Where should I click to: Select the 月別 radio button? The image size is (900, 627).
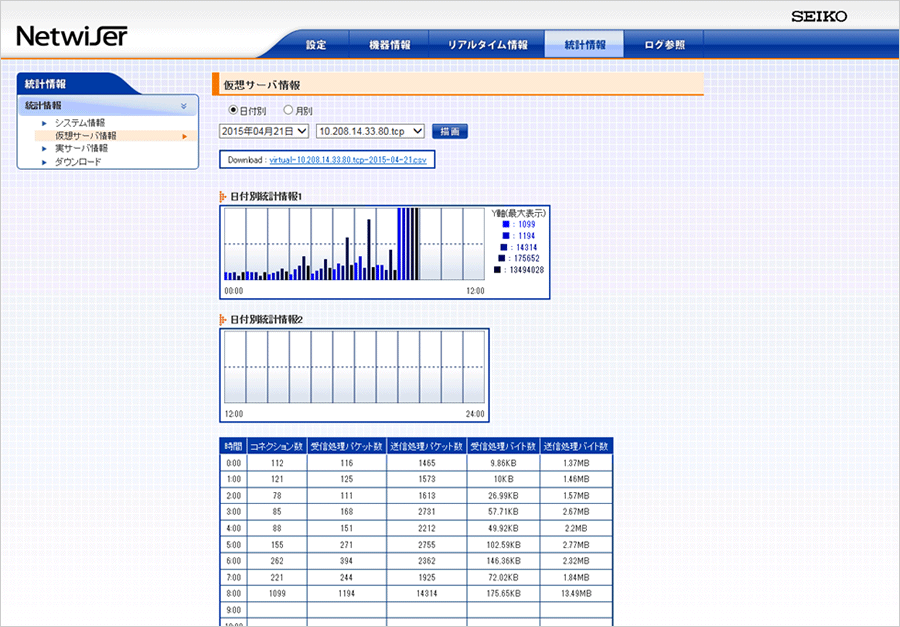pos(288,111)
